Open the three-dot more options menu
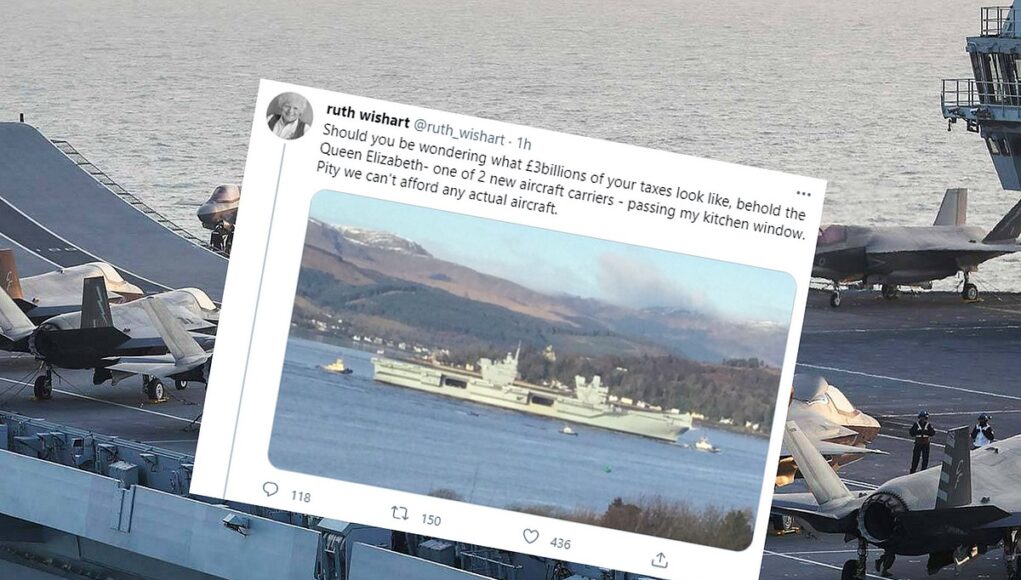This screenshot has width=1021, height=580. [804, 193]
